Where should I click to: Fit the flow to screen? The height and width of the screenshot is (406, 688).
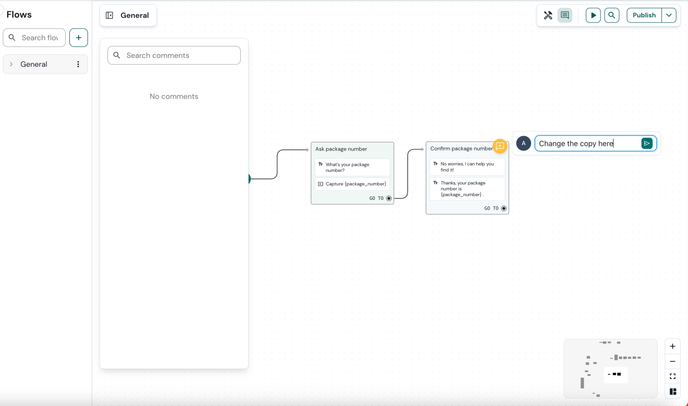tap(672, 376)
